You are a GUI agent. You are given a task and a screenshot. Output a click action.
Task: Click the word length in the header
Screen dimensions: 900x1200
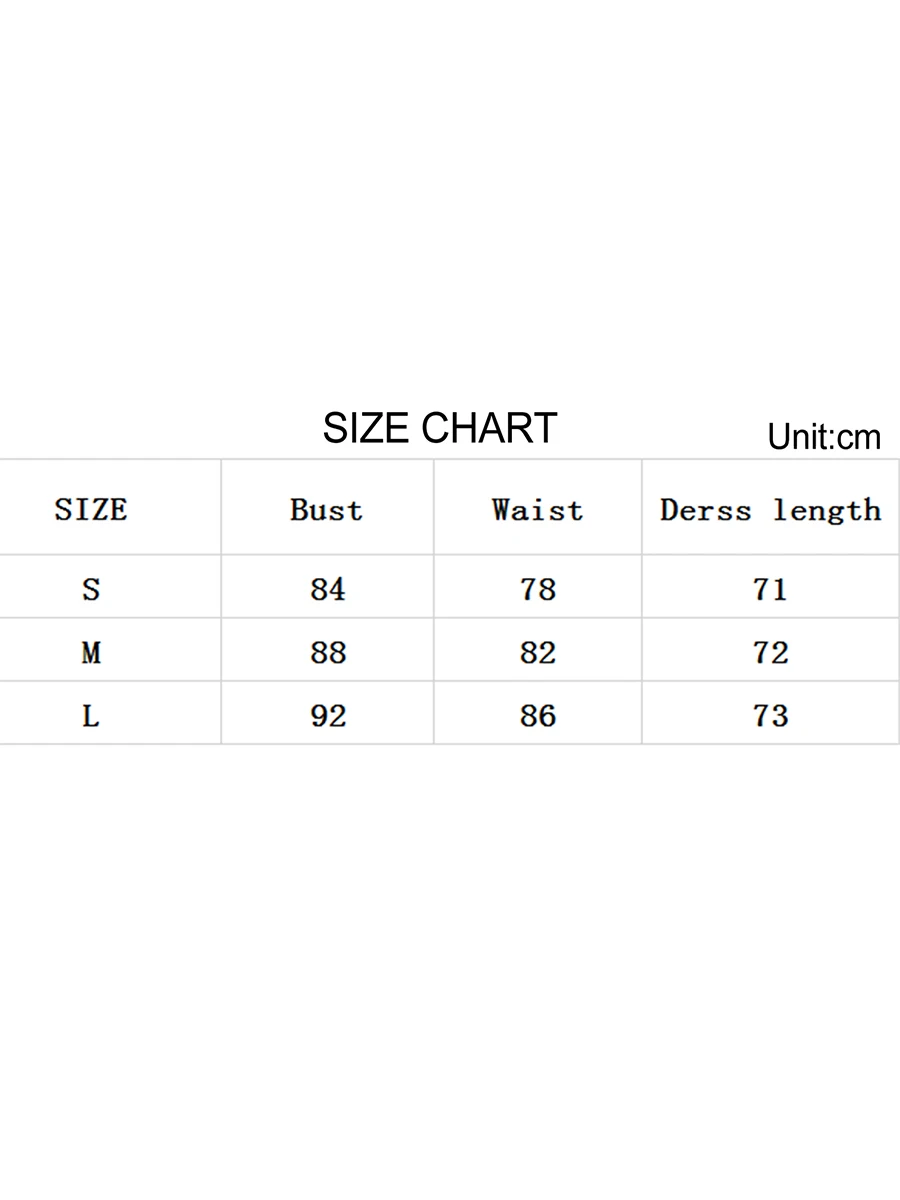826,510
